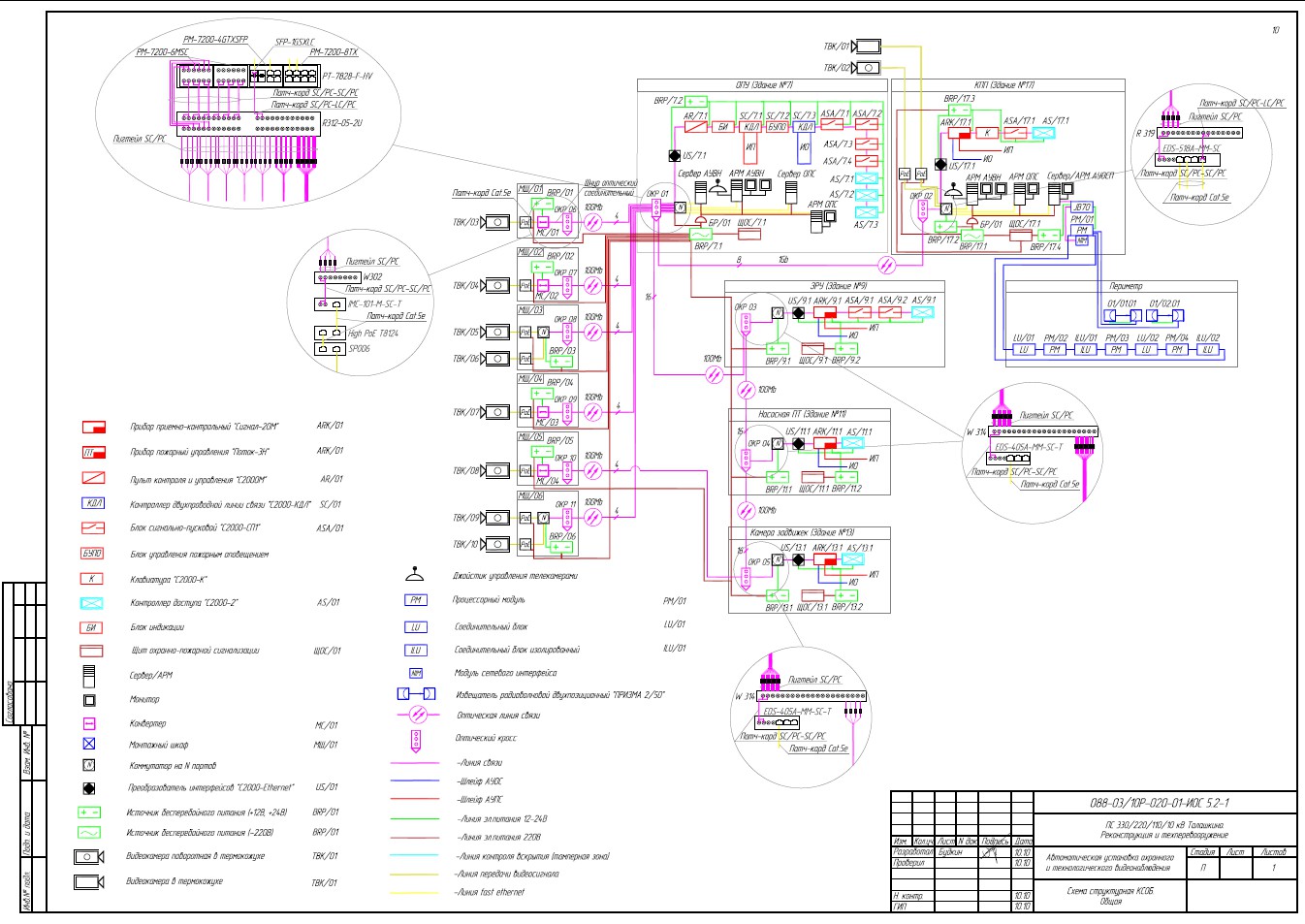
Task: Click the ТВК/01 camera symbol at top
Action: (867, 47)
